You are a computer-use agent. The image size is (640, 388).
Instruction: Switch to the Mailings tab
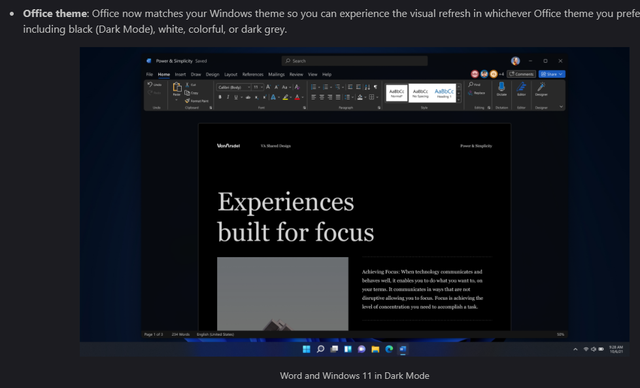(276, 74)
